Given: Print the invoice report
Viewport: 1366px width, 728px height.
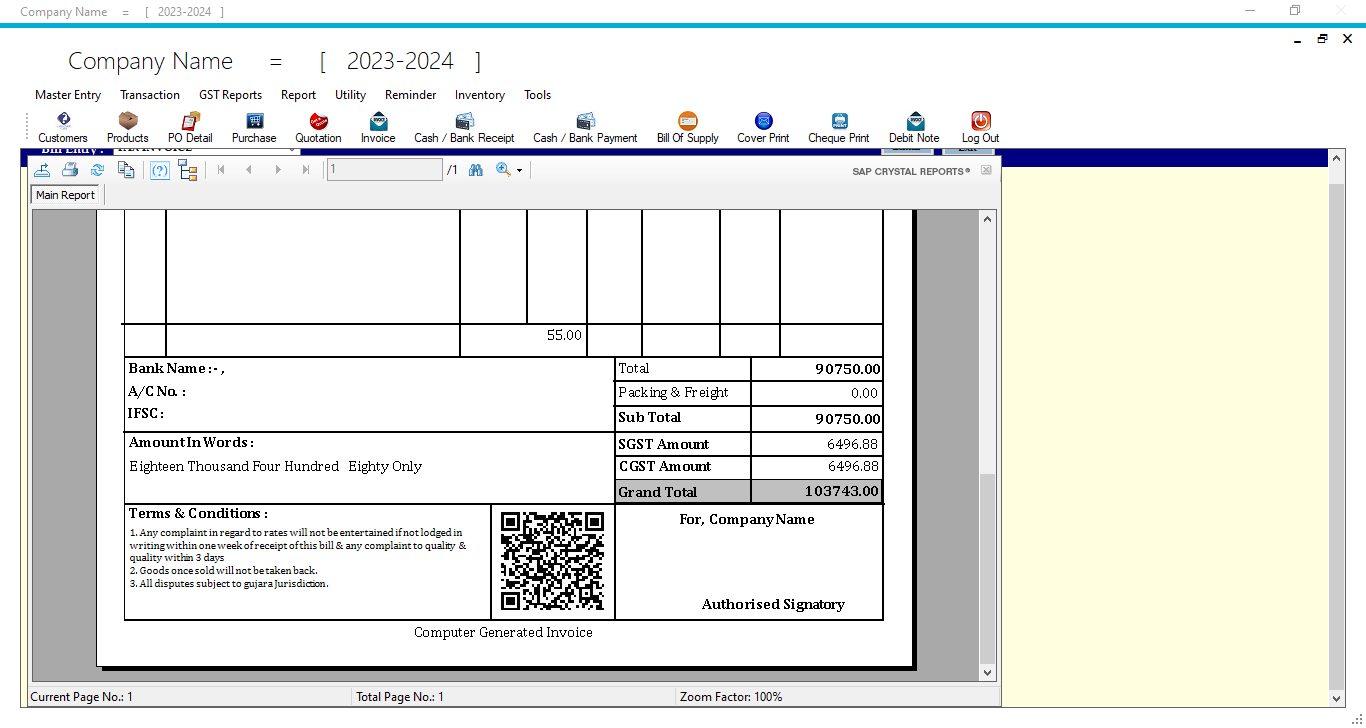Looking at the screenshot, I should tap(70, 169).
